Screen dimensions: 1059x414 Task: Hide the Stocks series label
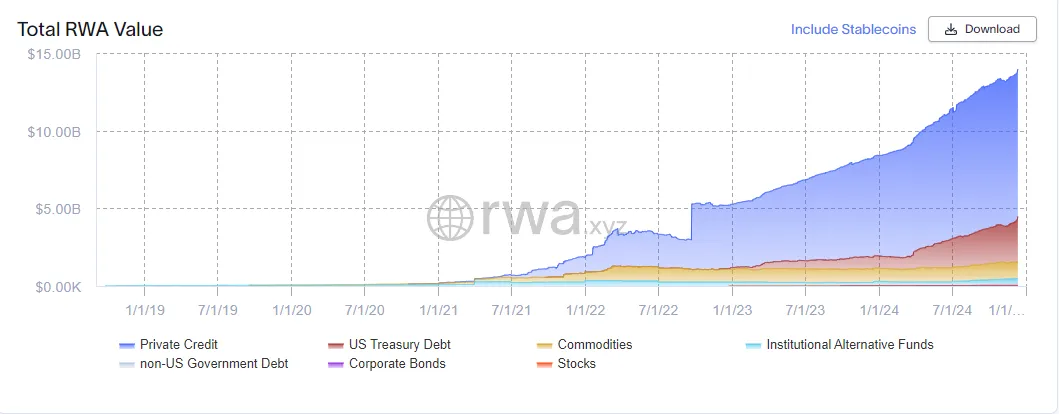click(x=577, y=364)
